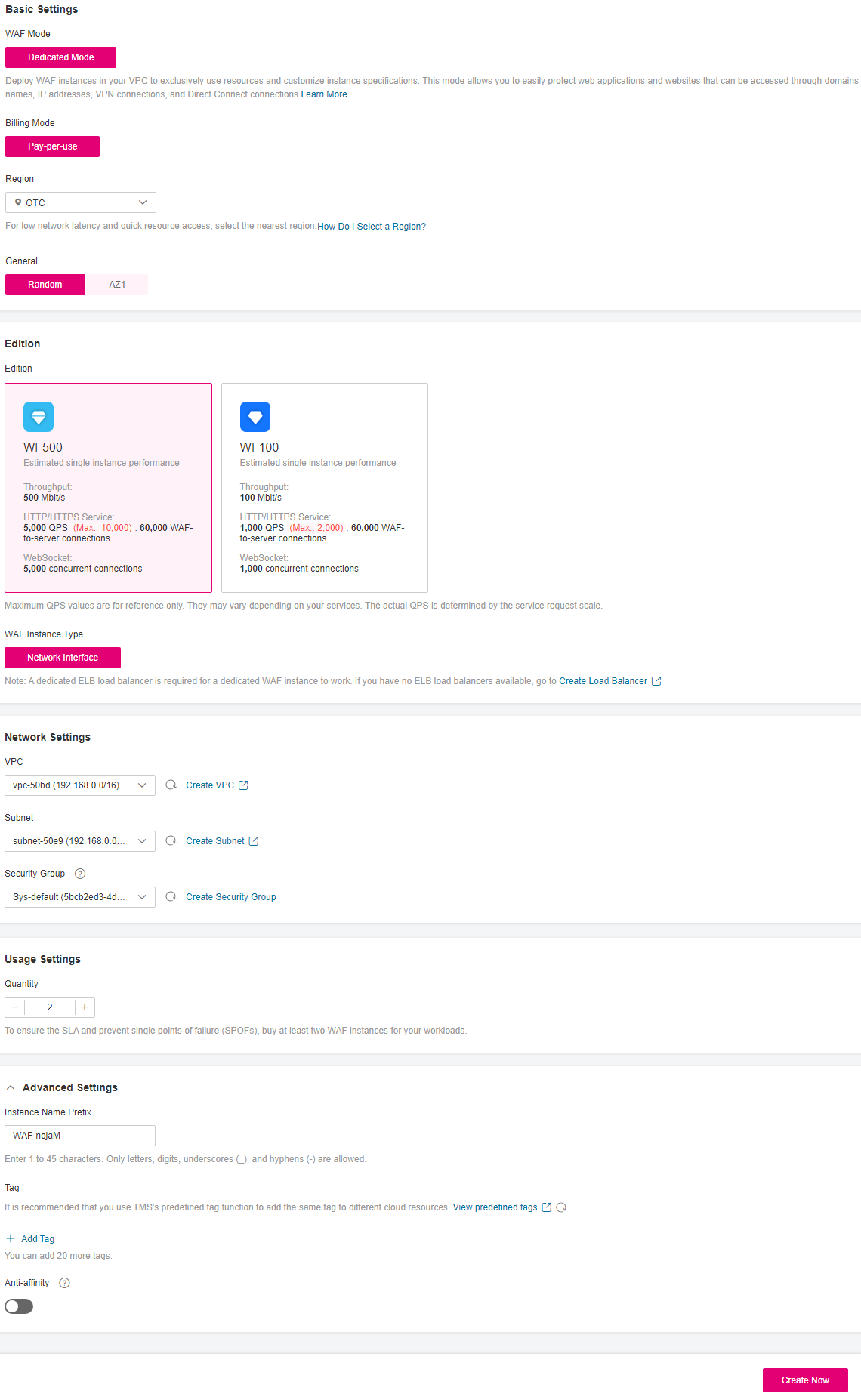
Task: Click the Advanced Settings heading text
Action: (70, 1087)
